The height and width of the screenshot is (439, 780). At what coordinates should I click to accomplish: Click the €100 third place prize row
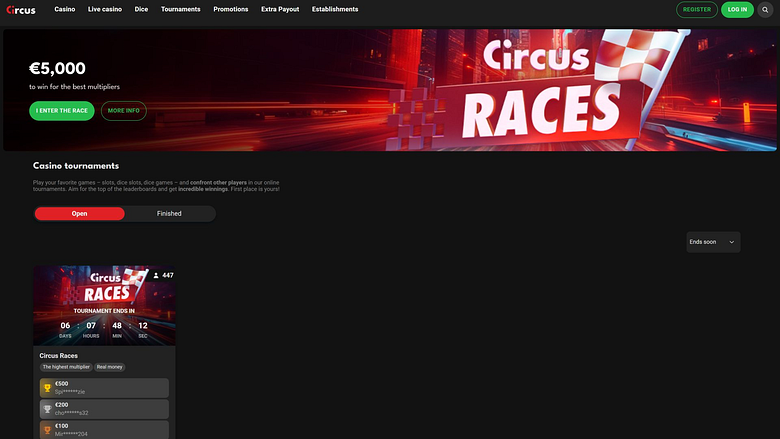click(104, 430)
